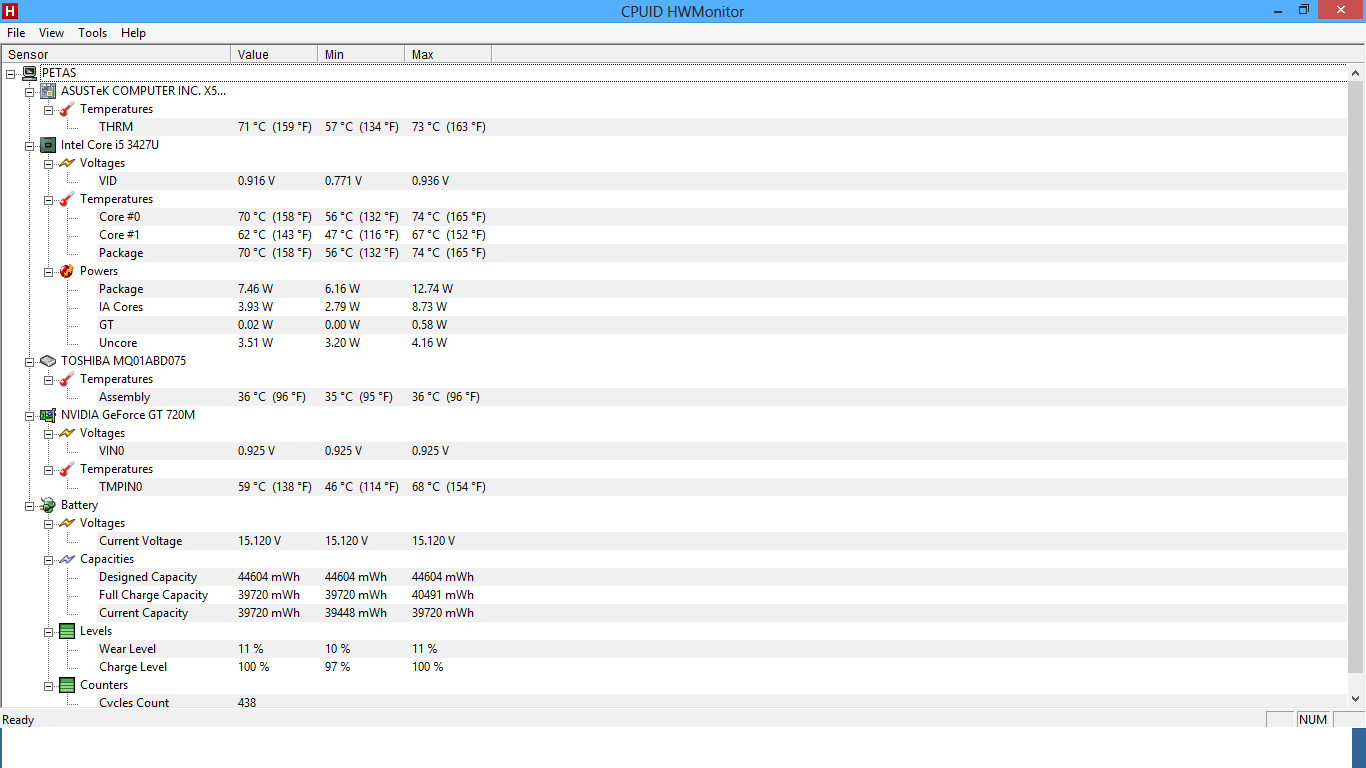The image size is (1366, 768).
Task: Select the Core #1 temperature label
Action: [120, 235]
